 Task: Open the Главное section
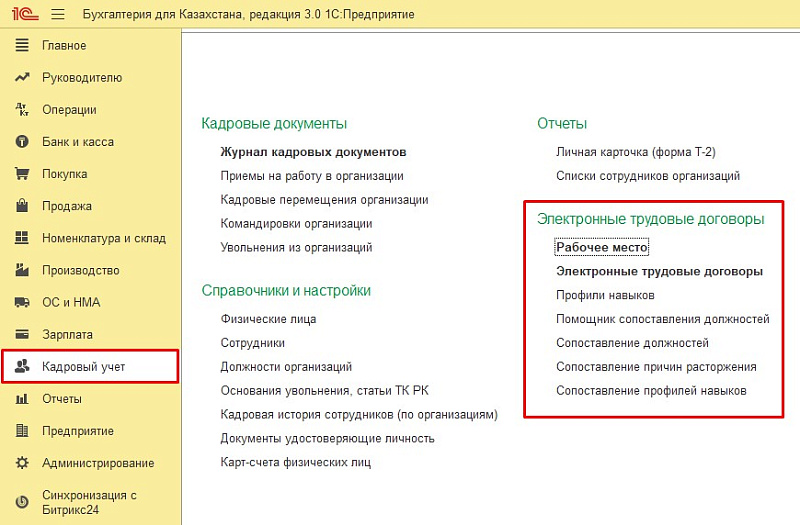point(64,46)
